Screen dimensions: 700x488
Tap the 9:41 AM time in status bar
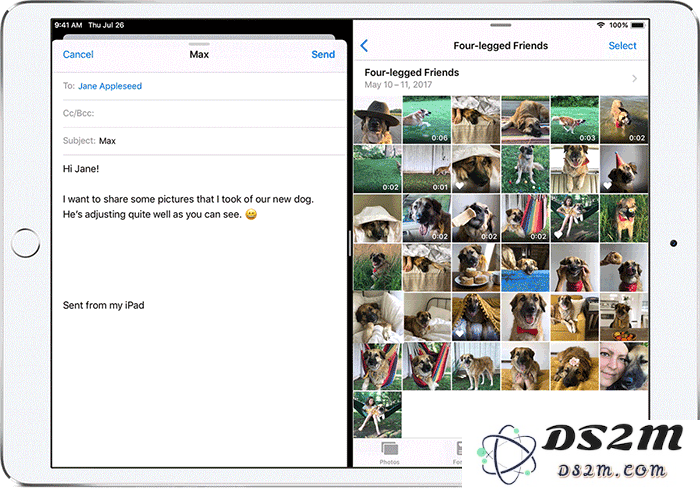[68, 25]
